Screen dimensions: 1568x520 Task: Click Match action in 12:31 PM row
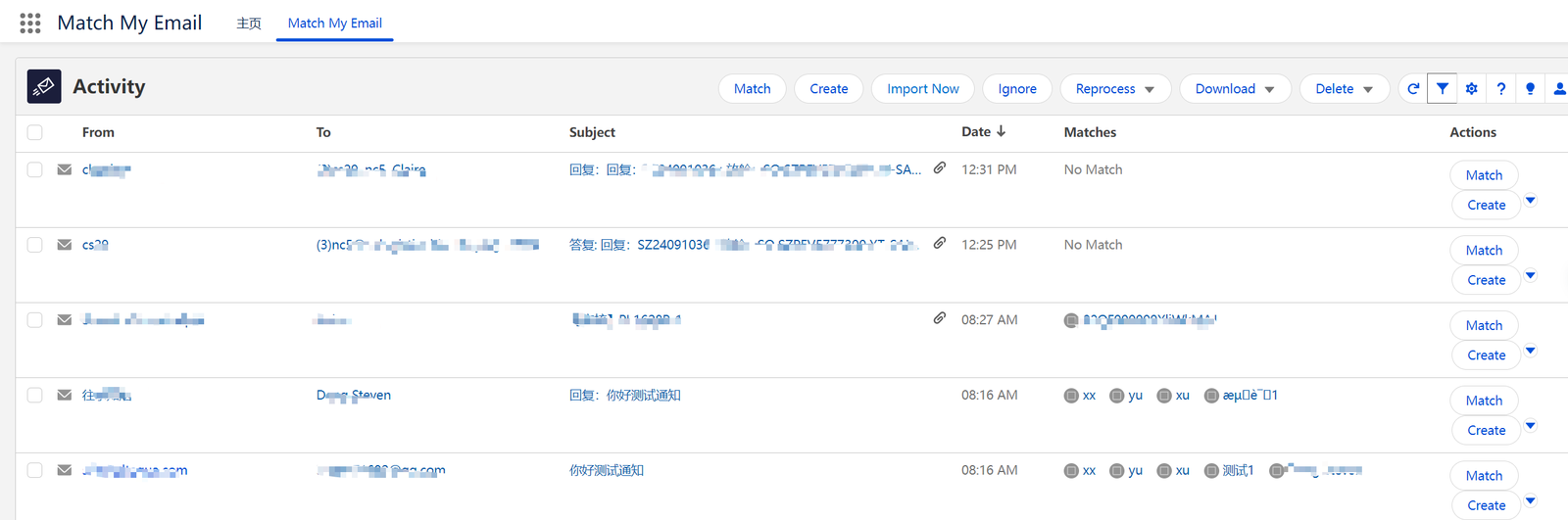[1484, 175]
